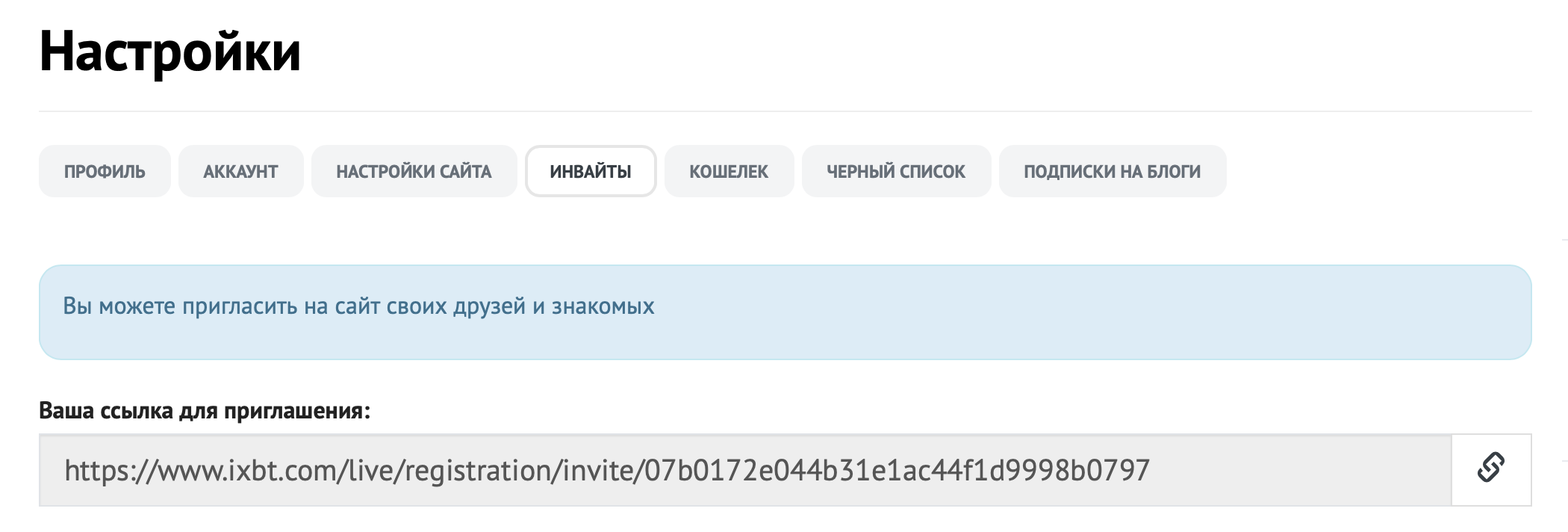Copy the invitation link with the chain icon
This screenshot has width=1568, height=532.
[1490, 469]
